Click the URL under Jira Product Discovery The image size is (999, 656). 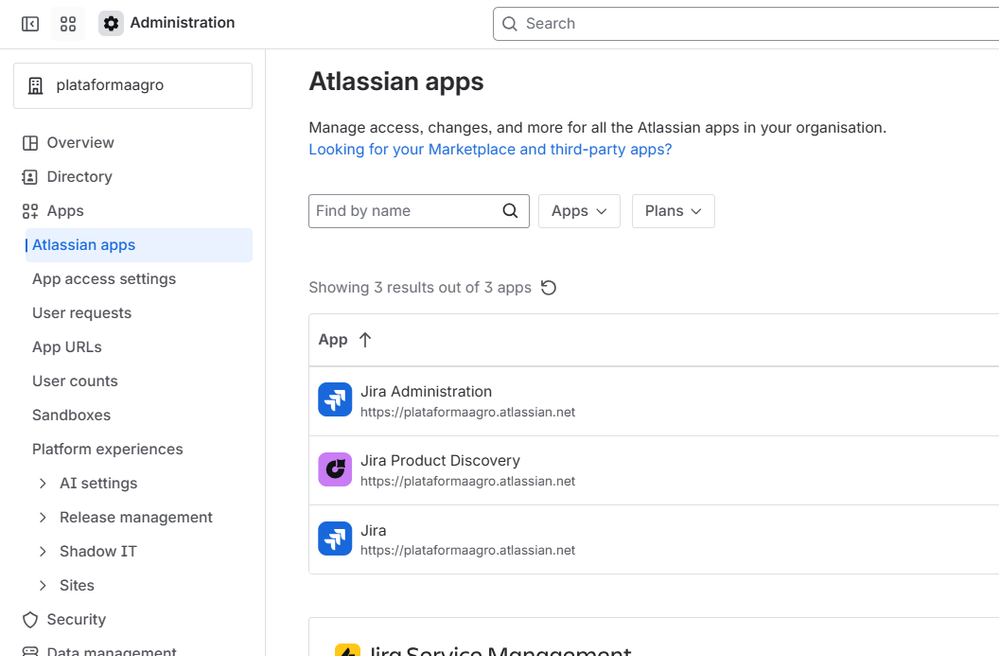coord(468,481)
